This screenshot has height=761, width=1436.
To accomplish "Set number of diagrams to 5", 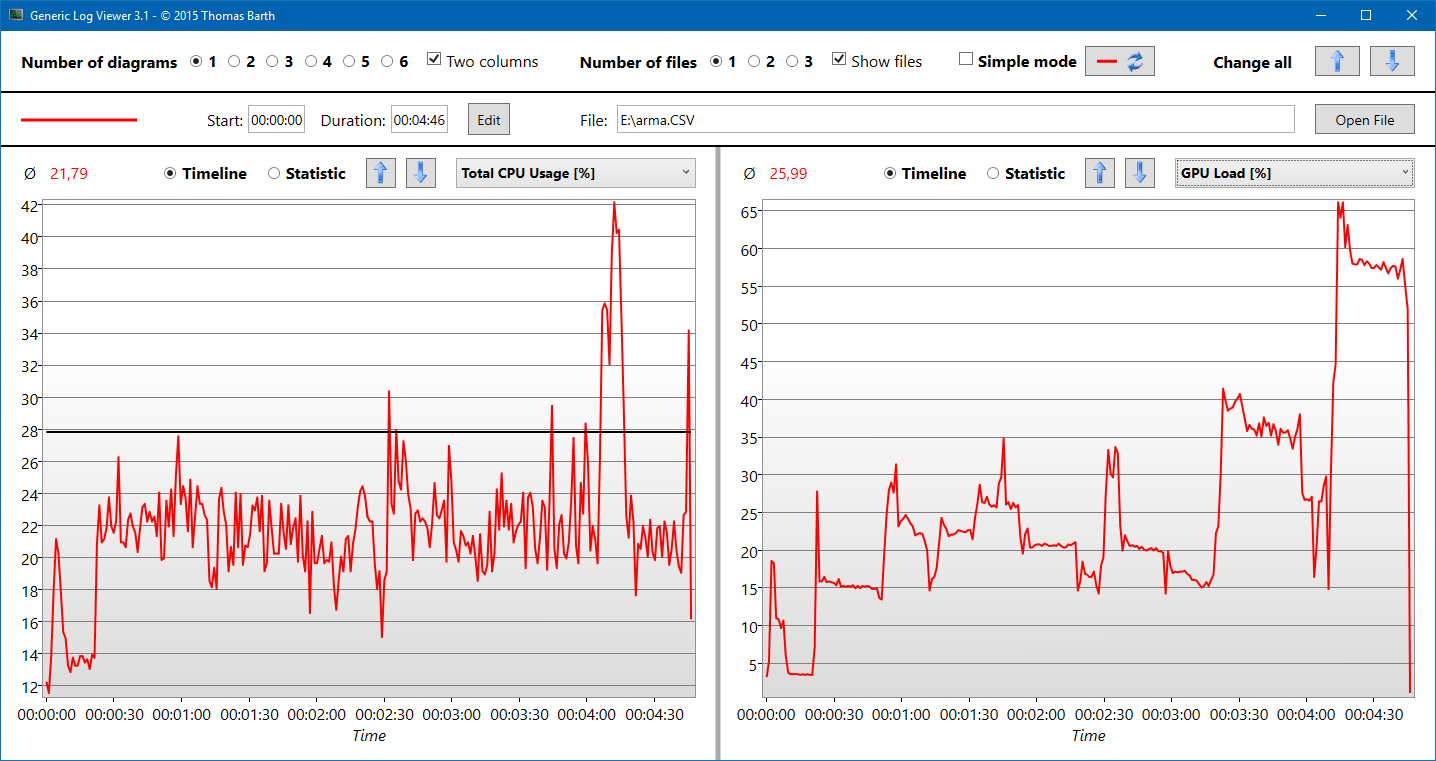I will 349,61.
